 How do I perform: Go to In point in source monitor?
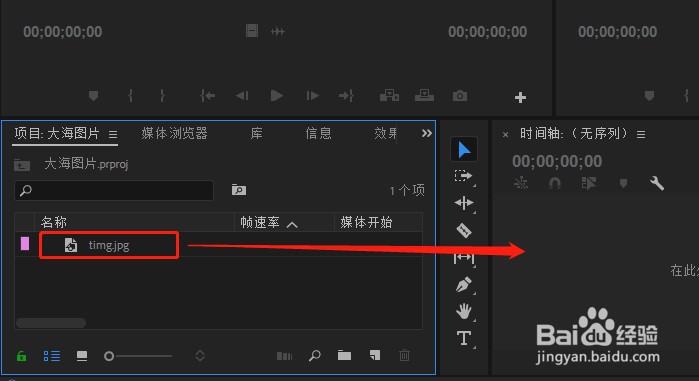click(x=207, y=96)
